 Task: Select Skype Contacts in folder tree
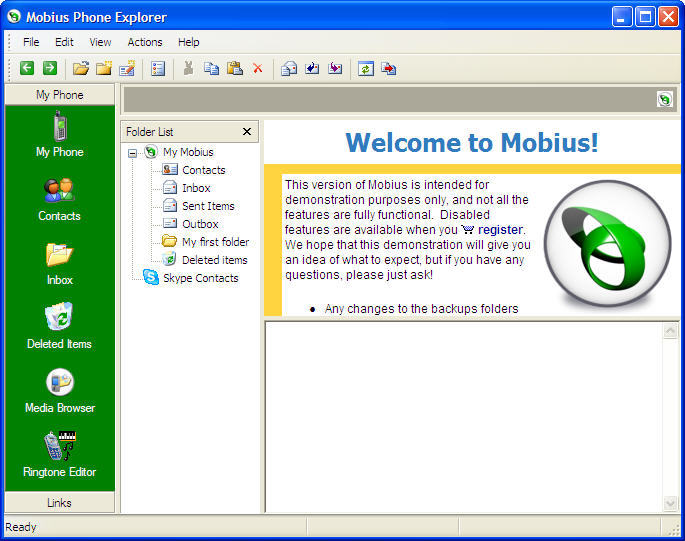(201, 278)
